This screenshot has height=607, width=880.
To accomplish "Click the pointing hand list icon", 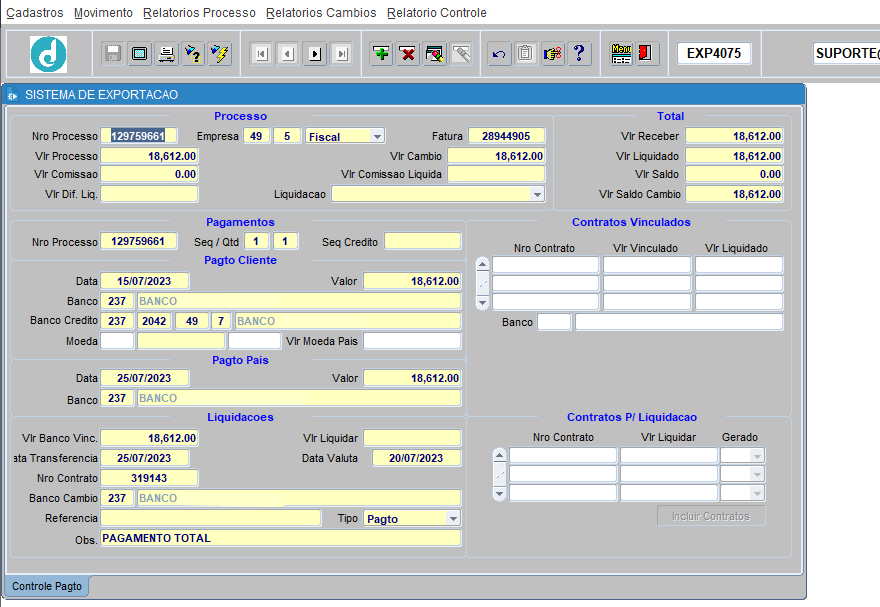I will (x=553, y=54).
